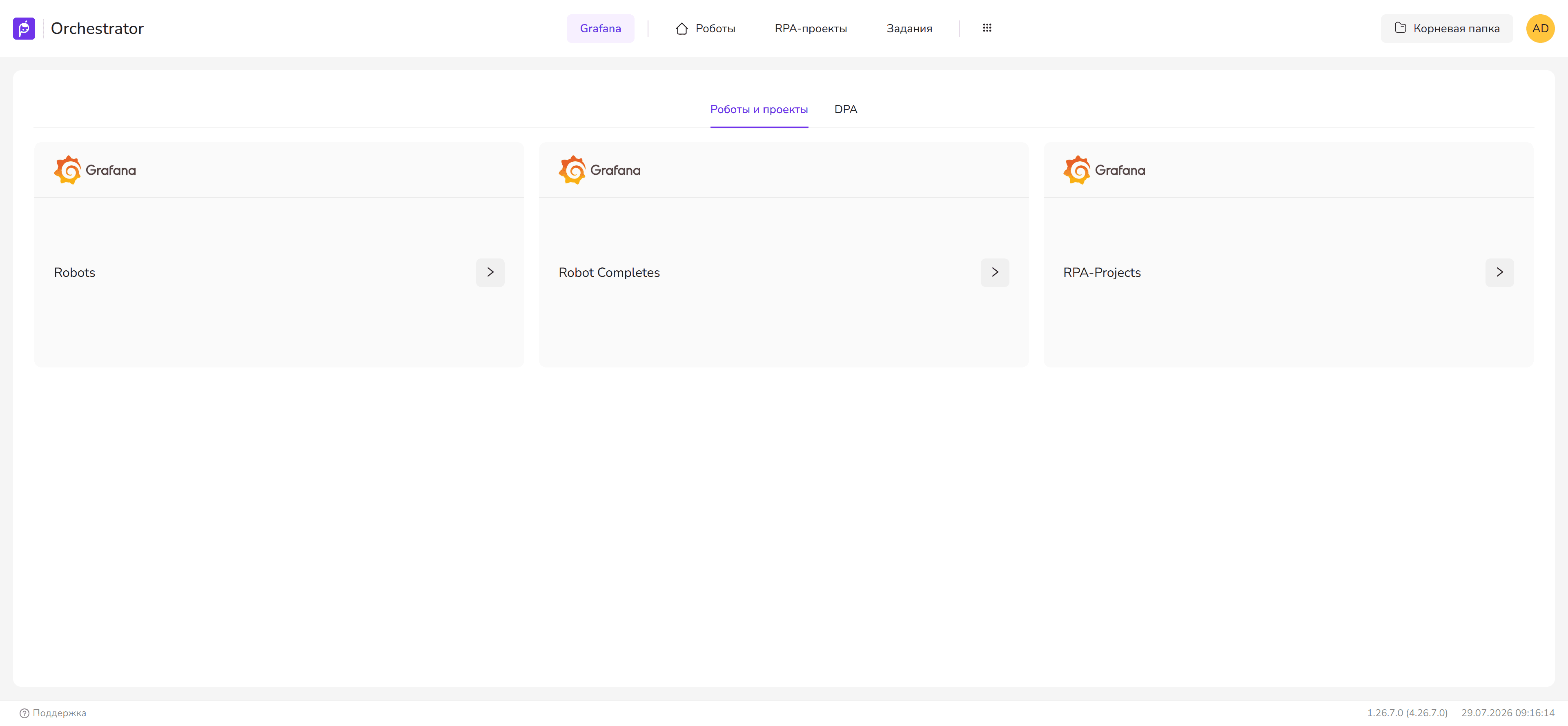This screenshot has width=1568, height=726.
Task: Click the Robot Completes card title
Action: 609,273
